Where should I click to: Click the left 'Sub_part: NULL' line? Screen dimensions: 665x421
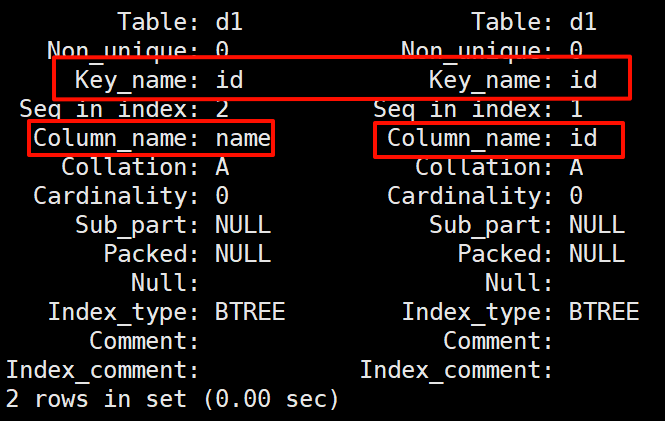click(x=173, y=225)
